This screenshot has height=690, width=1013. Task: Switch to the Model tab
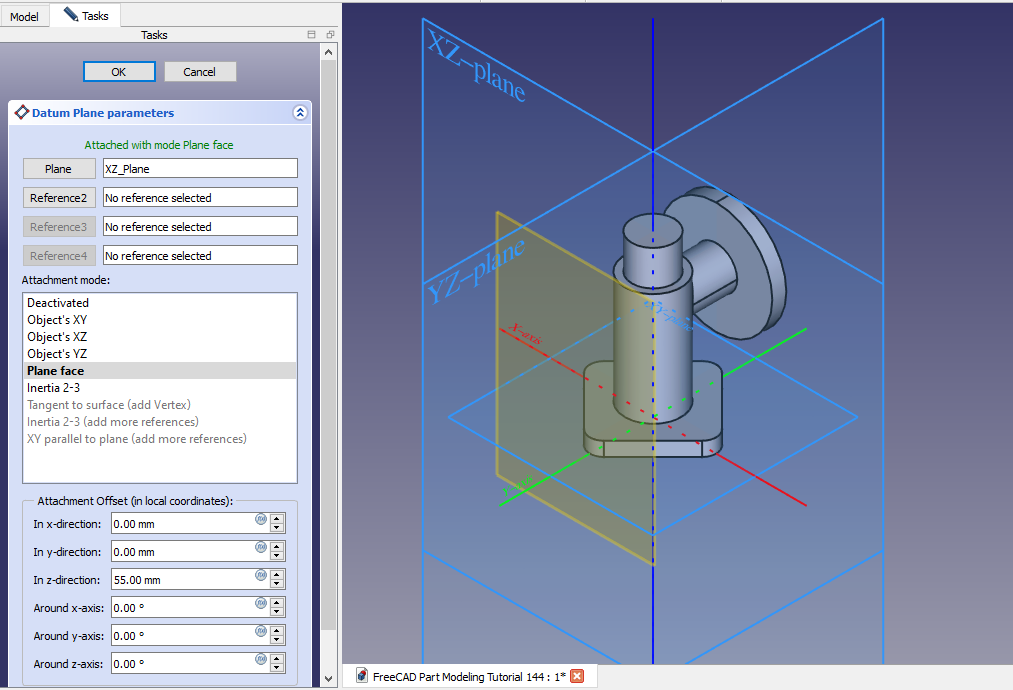pos(24,16)
